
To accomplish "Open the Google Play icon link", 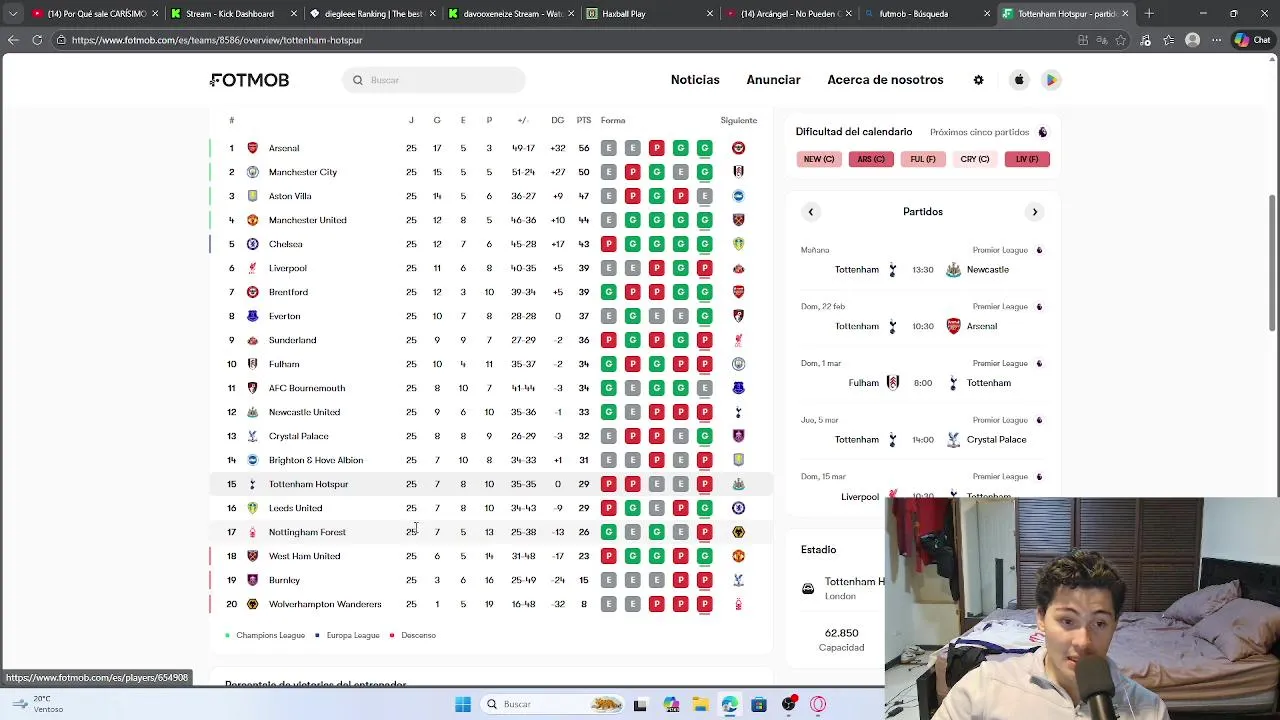I will click(1051, 80).
